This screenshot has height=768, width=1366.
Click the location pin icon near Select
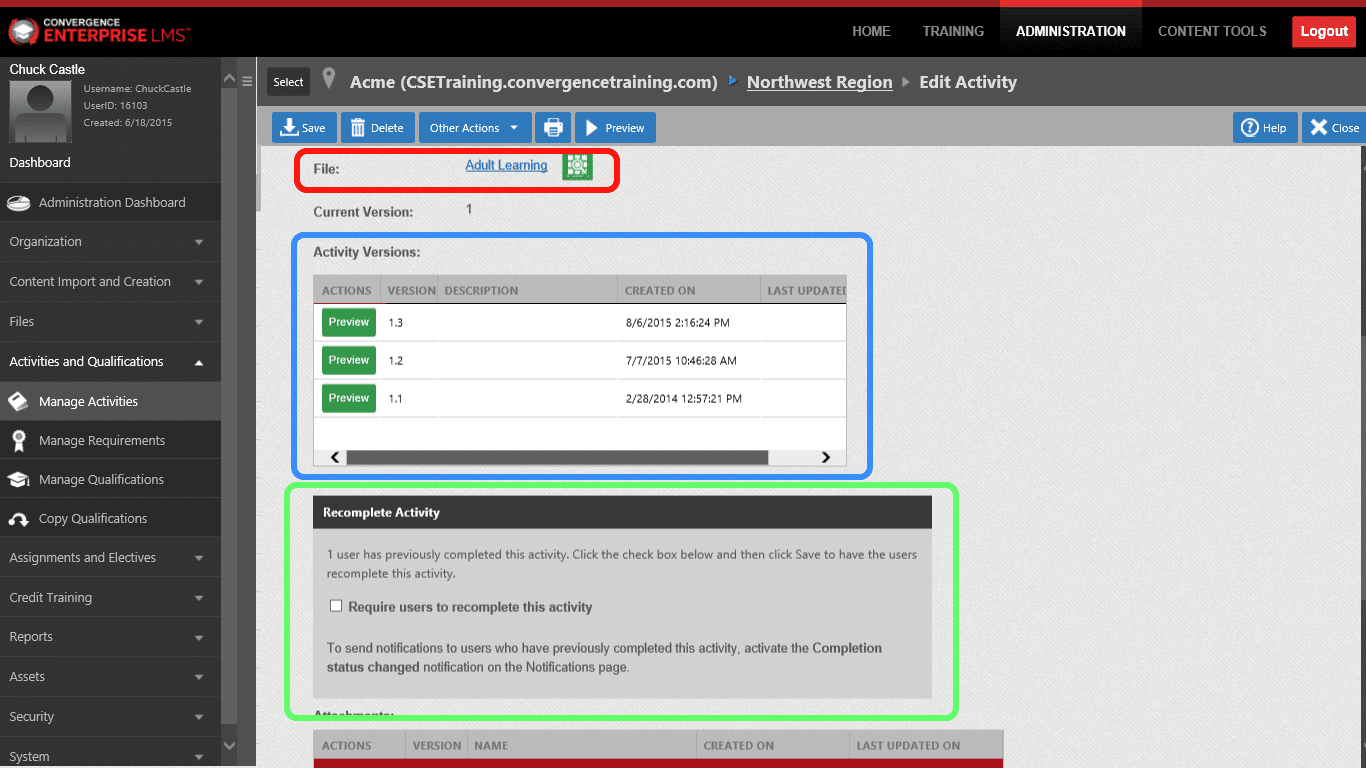coord(329,81)
